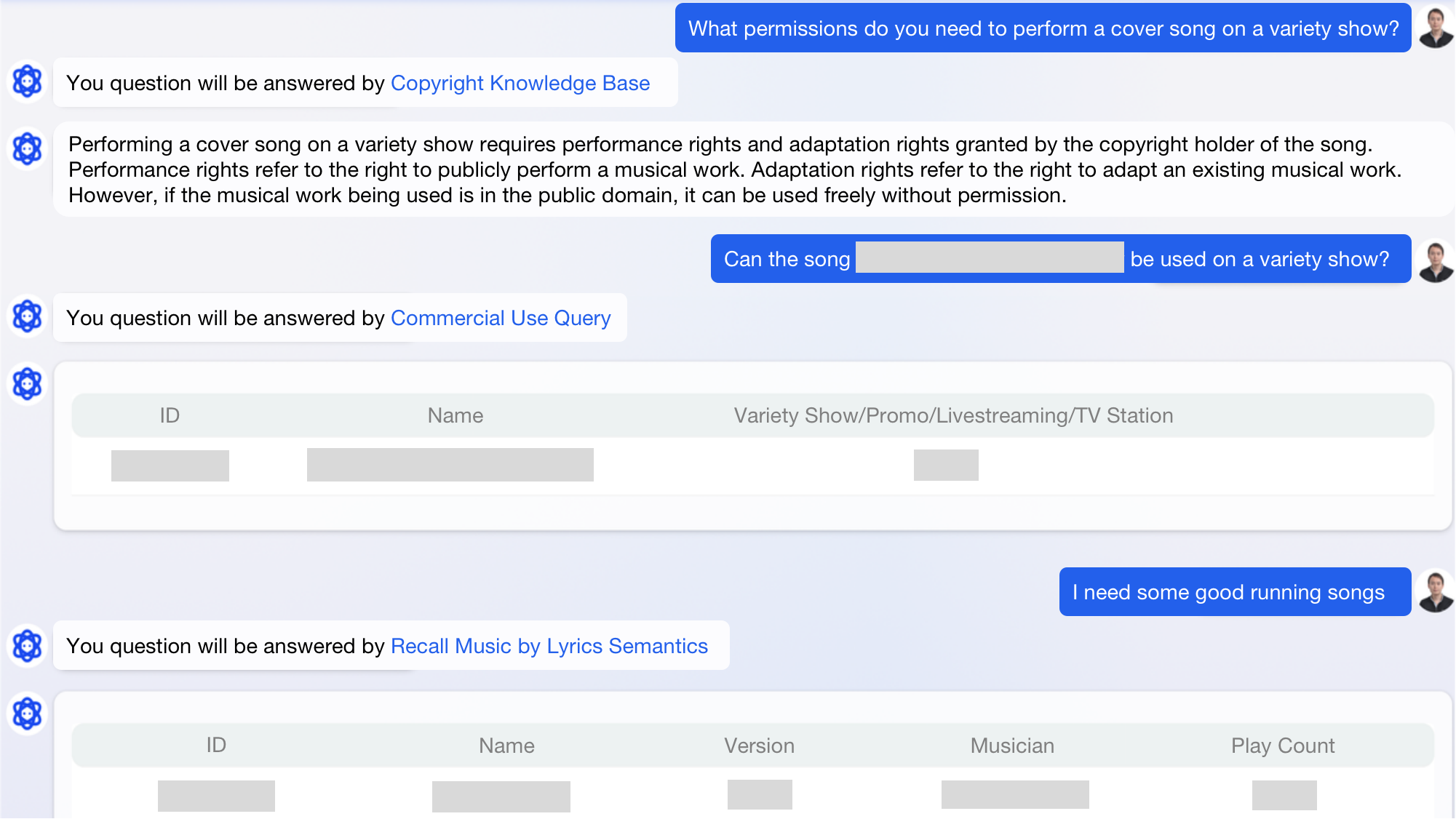Click the bot icon beside Copyright Knowledge Base message
The image size is (1456, 819).
click(27, 82)
